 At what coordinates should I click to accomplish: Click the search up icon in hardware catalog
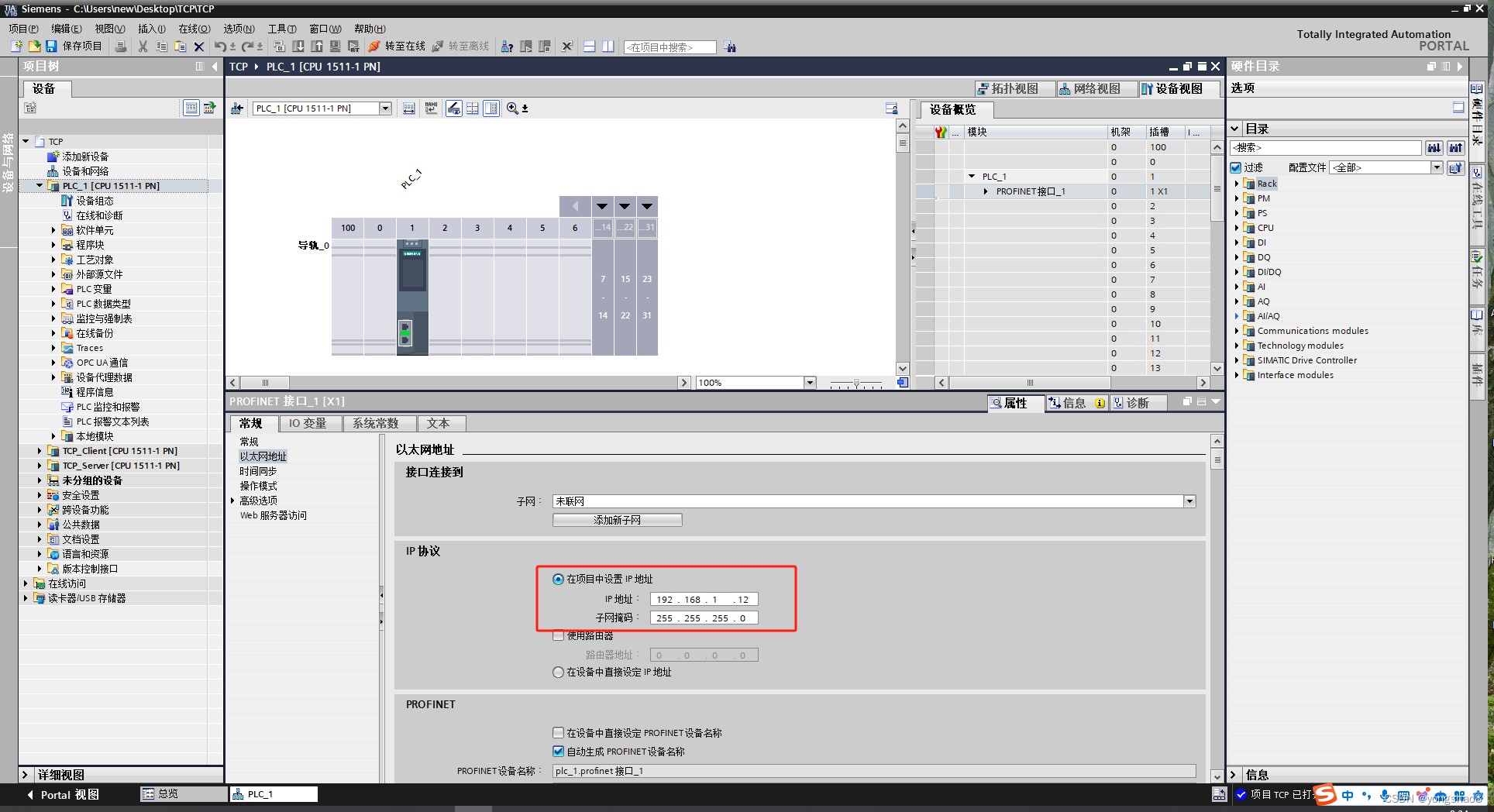tap(1456, 147)
